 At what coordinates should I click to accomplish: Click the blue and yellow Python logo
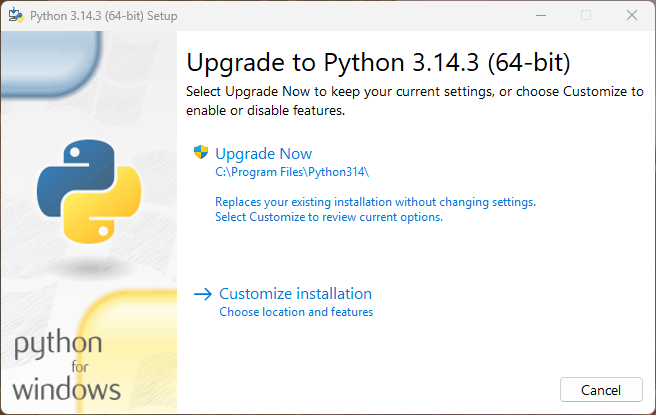[87, 191]
